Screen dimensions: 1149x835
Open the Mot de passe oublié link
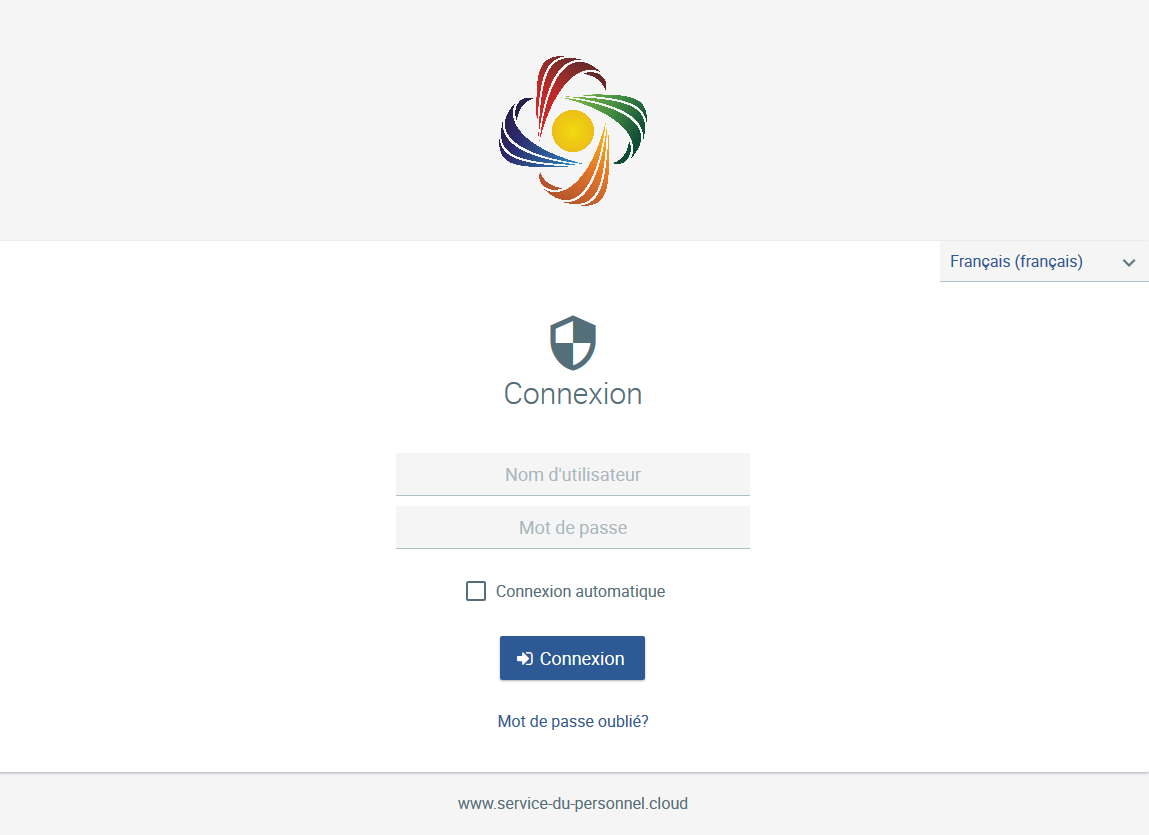pyautogui.click(x=573, y=721)
